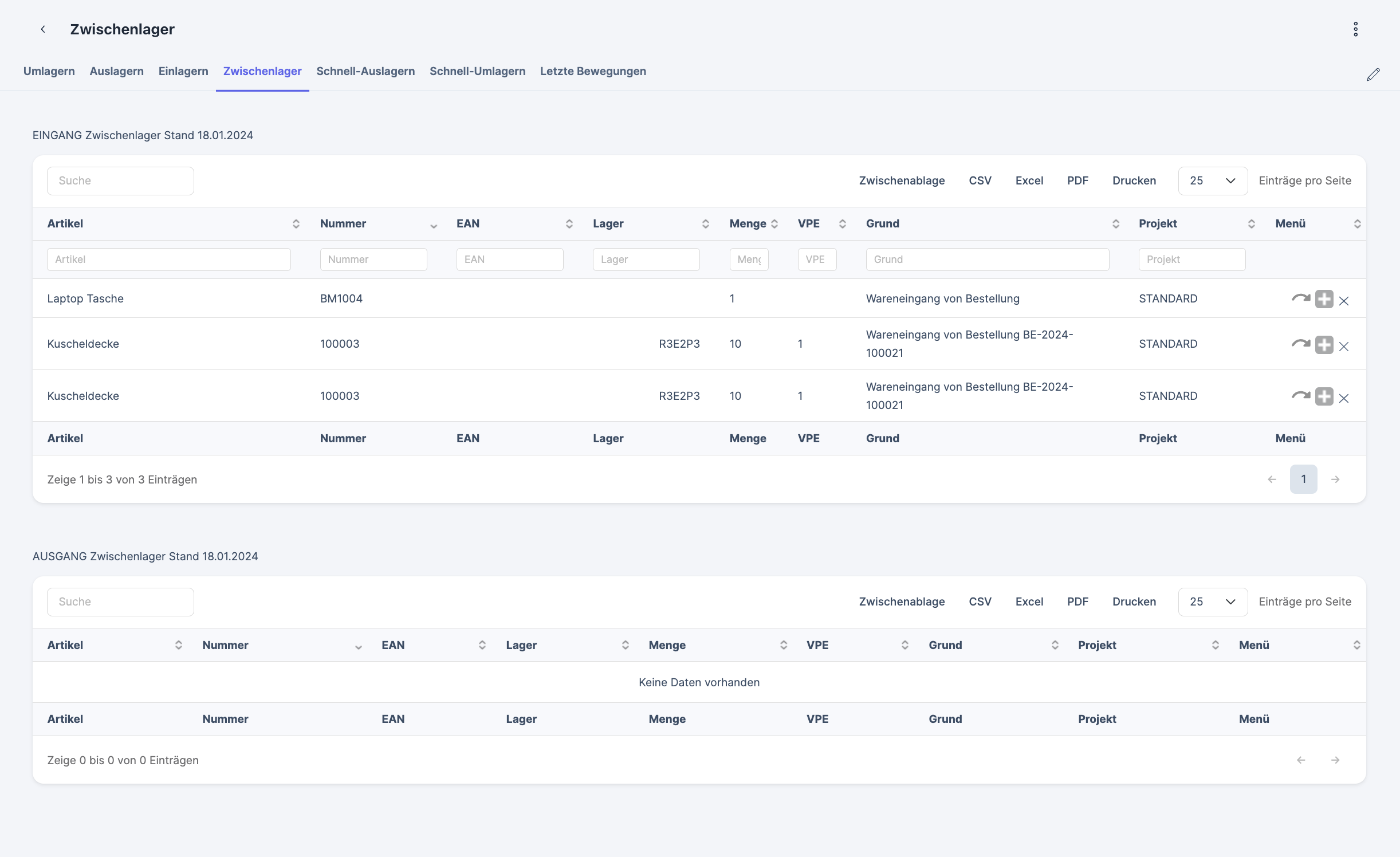Click the back arrow next to Zwischenlager
Screen dimensions: 1400x857
point(43,29)
